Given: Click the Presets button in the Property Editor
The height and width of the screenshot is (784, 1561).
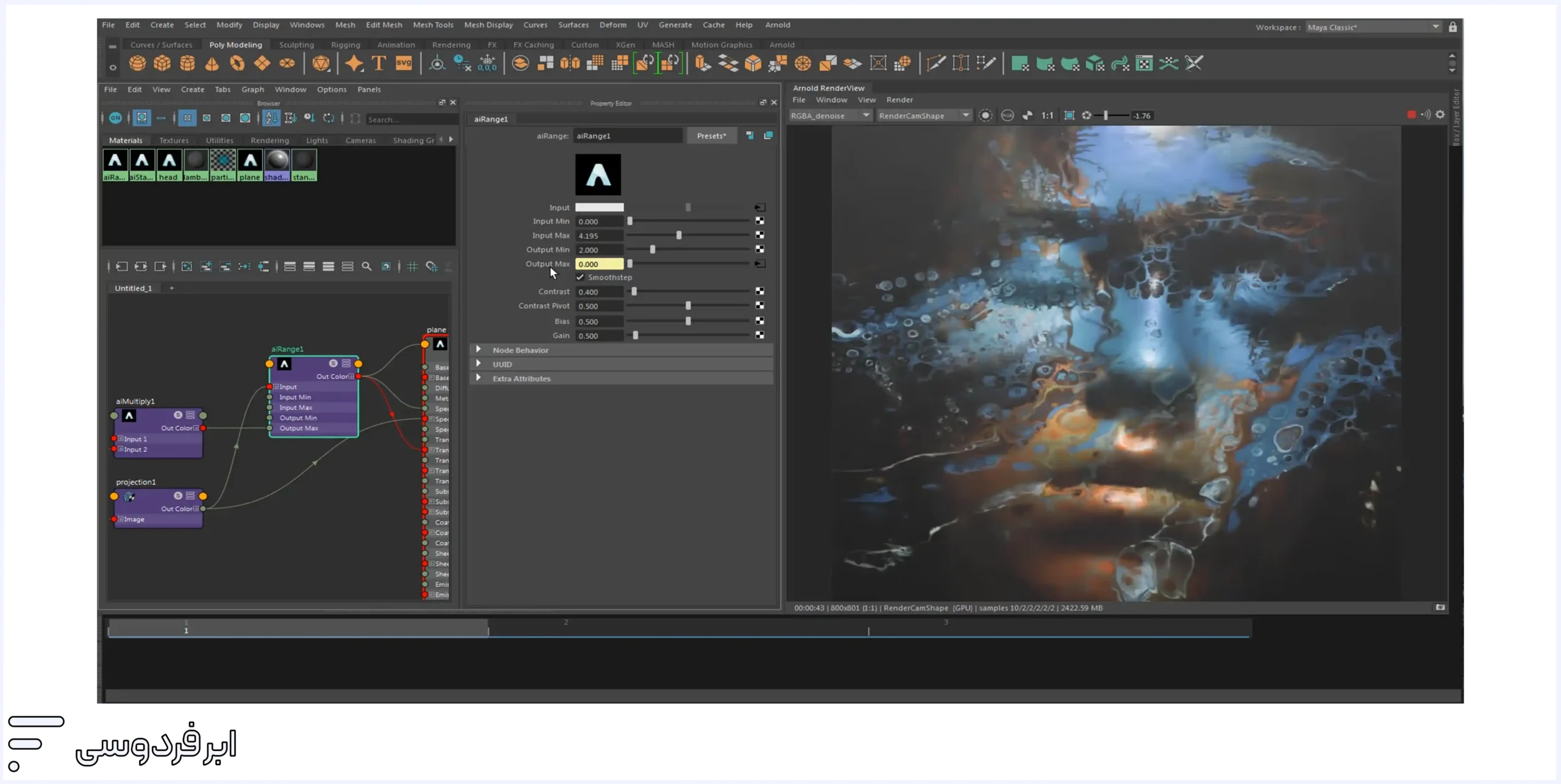Looking at the screenshot, I should click(712, 135).
